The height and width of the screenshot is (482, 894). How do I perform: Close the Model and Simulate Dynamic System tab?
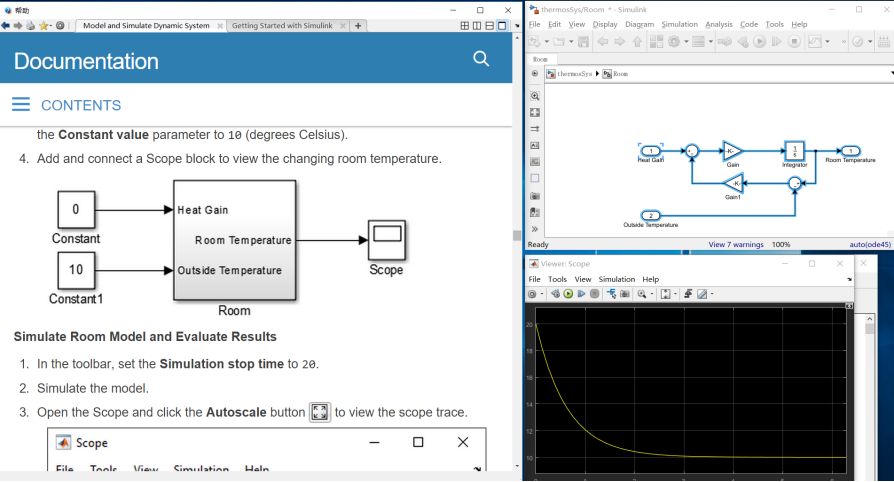point(220,26)
